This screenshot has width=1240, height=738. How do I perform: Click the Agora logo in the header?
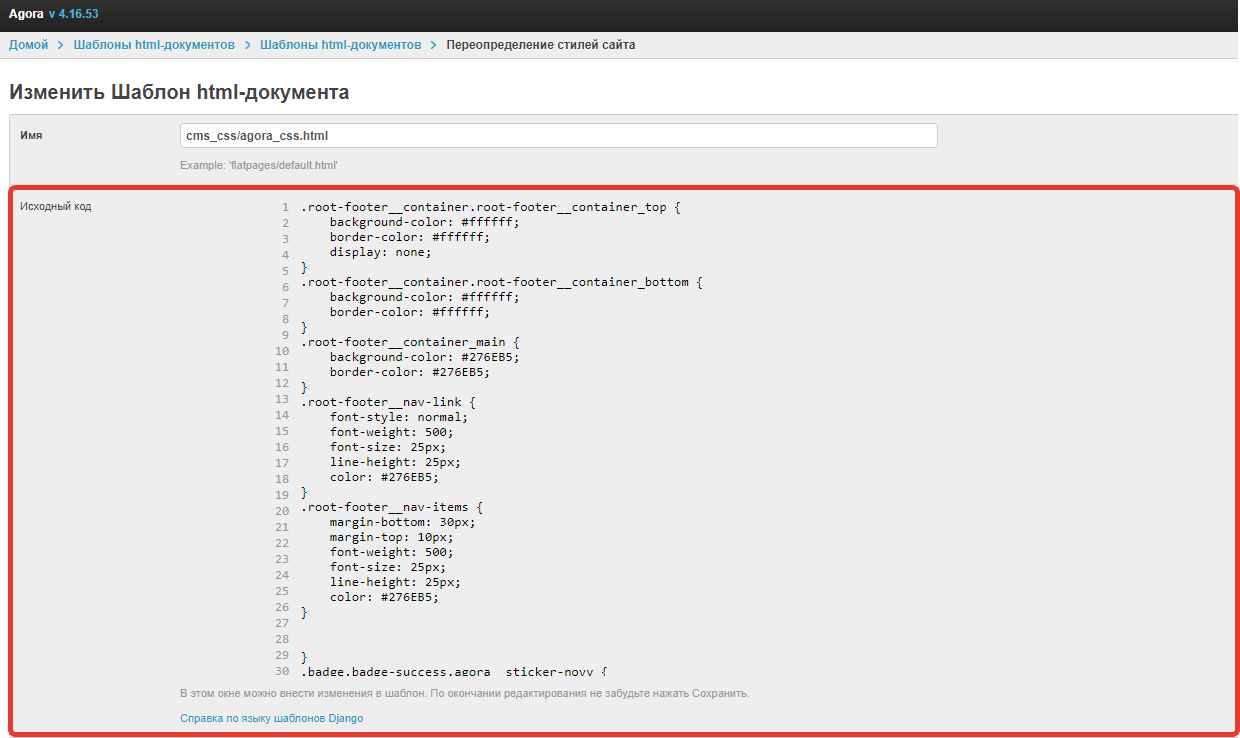(26, 14)
